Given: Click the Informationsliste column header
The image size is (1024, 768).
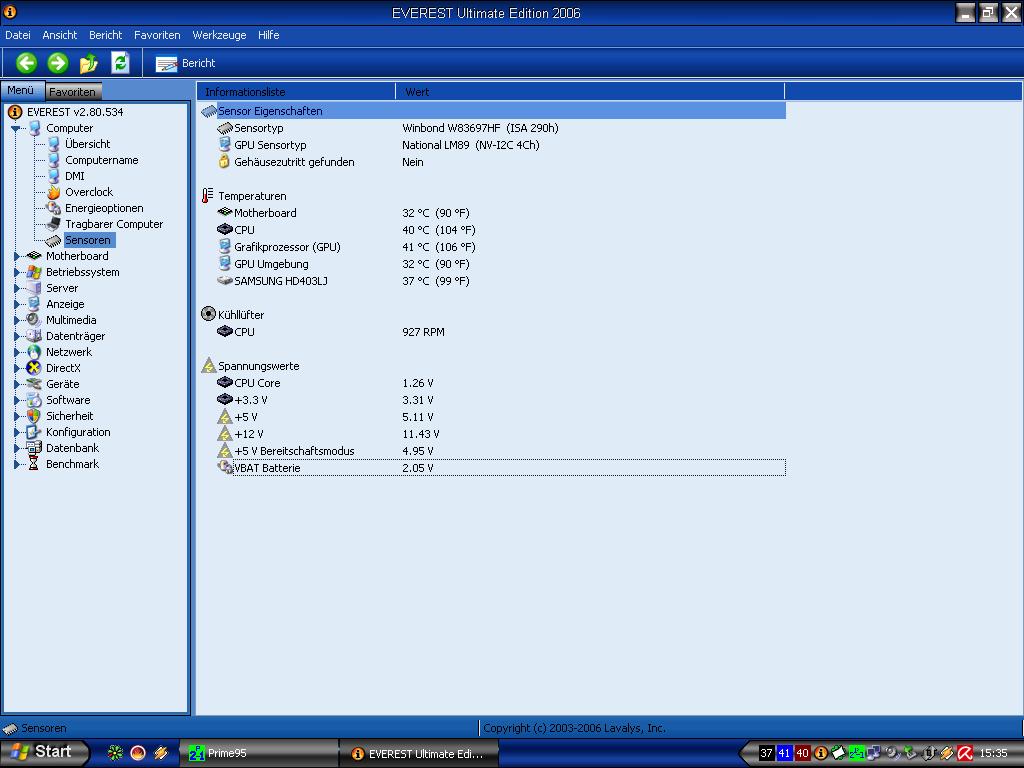Looking at the screenshot, I should [x=296, y=91].
